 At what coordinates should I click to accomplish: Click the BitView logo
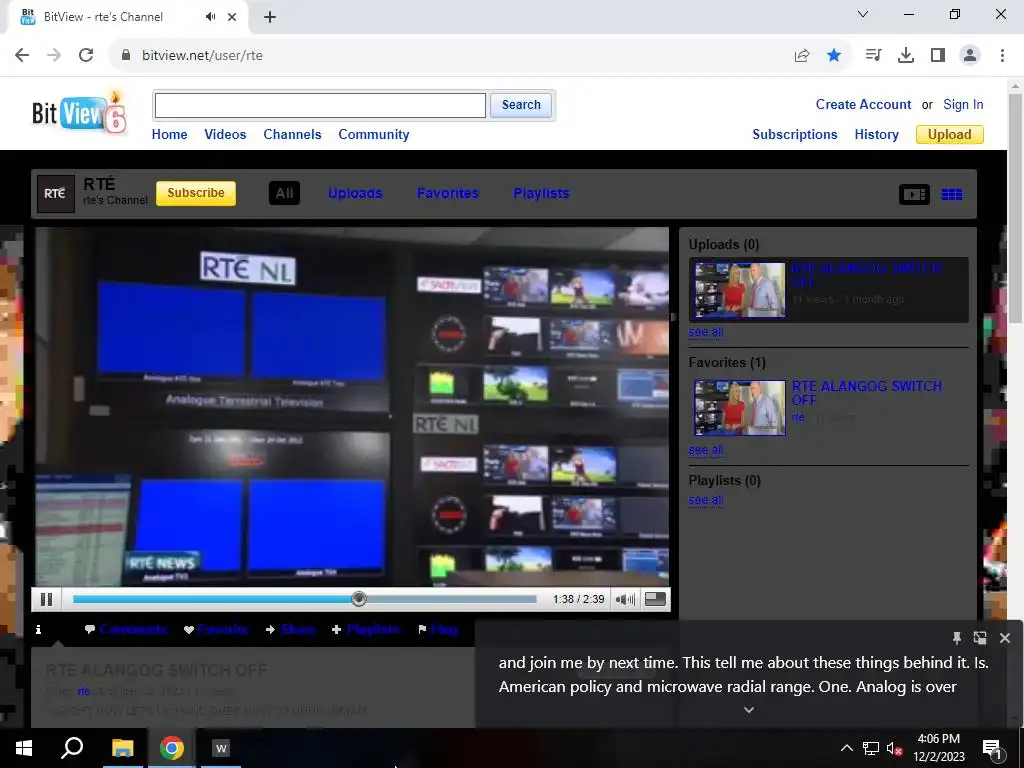[79, 112]
